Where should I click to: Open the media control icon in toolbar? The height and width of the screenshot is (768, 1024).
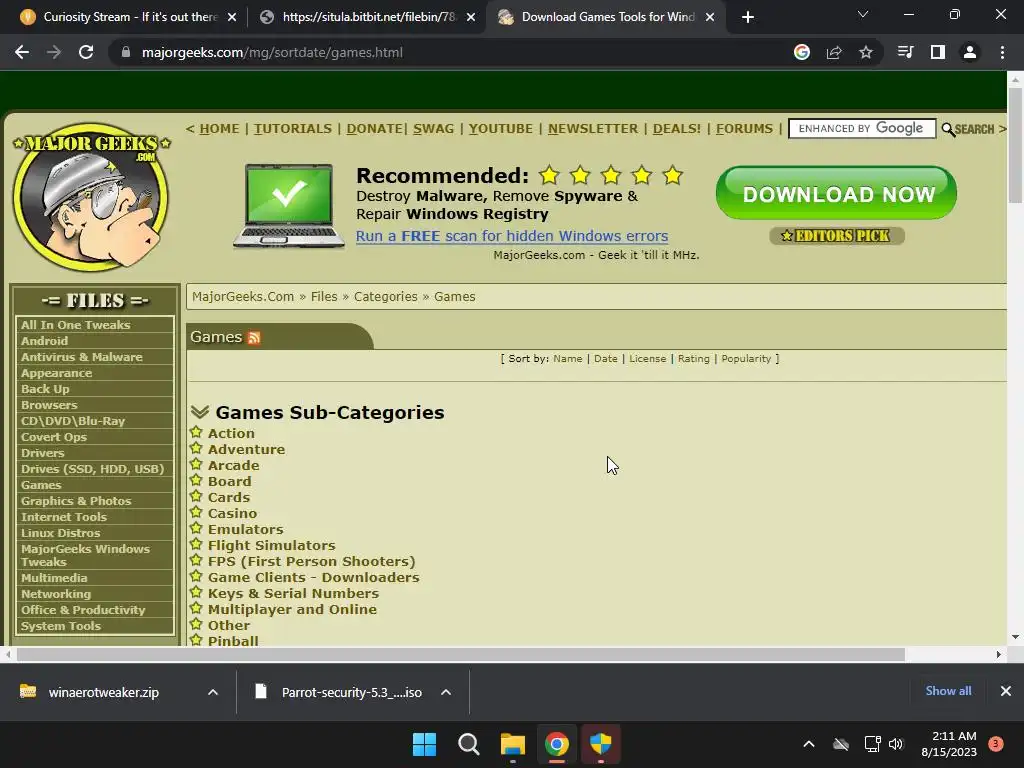(905, 52)
